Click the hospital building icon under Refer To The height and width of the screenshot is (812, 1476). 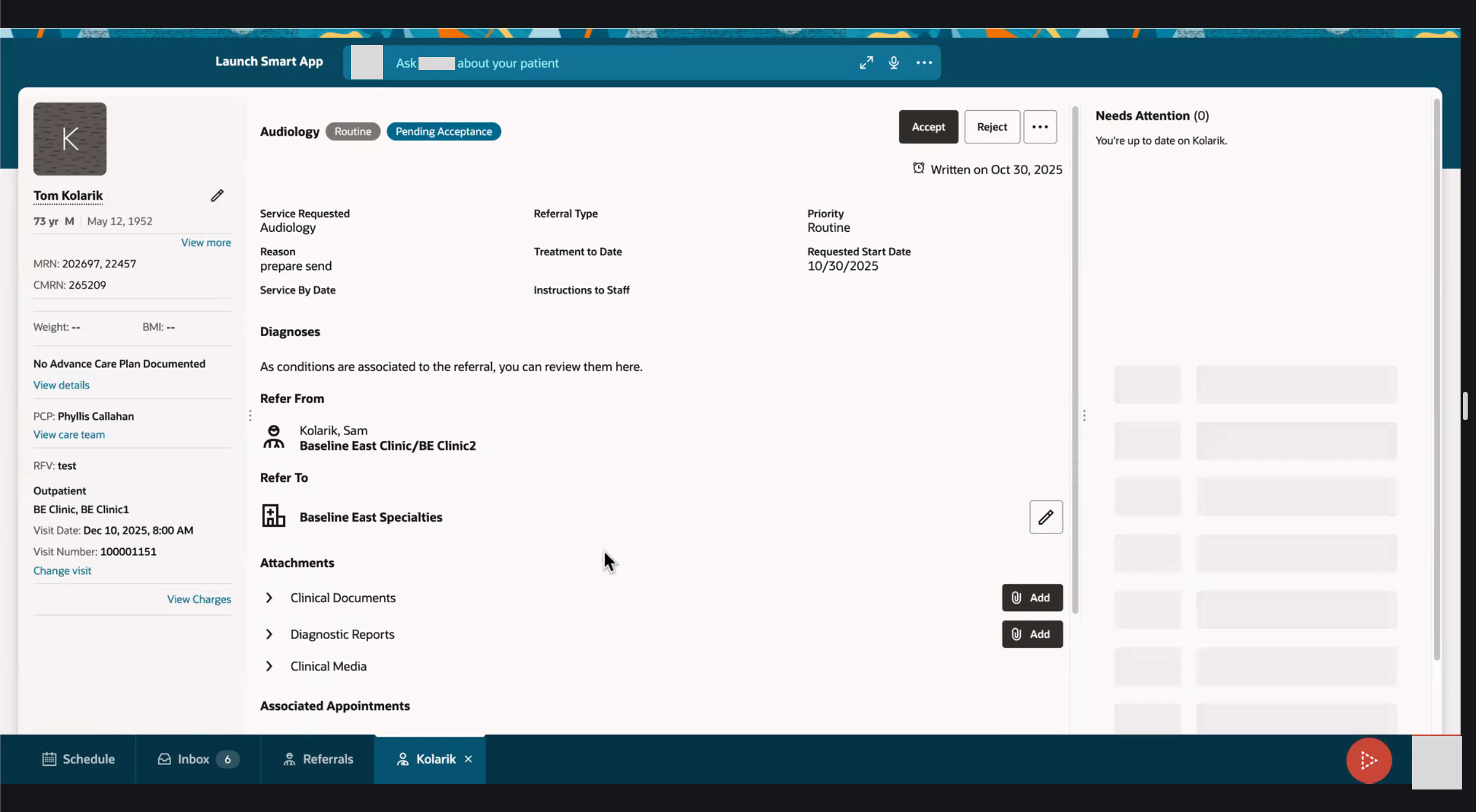[273, 516]
